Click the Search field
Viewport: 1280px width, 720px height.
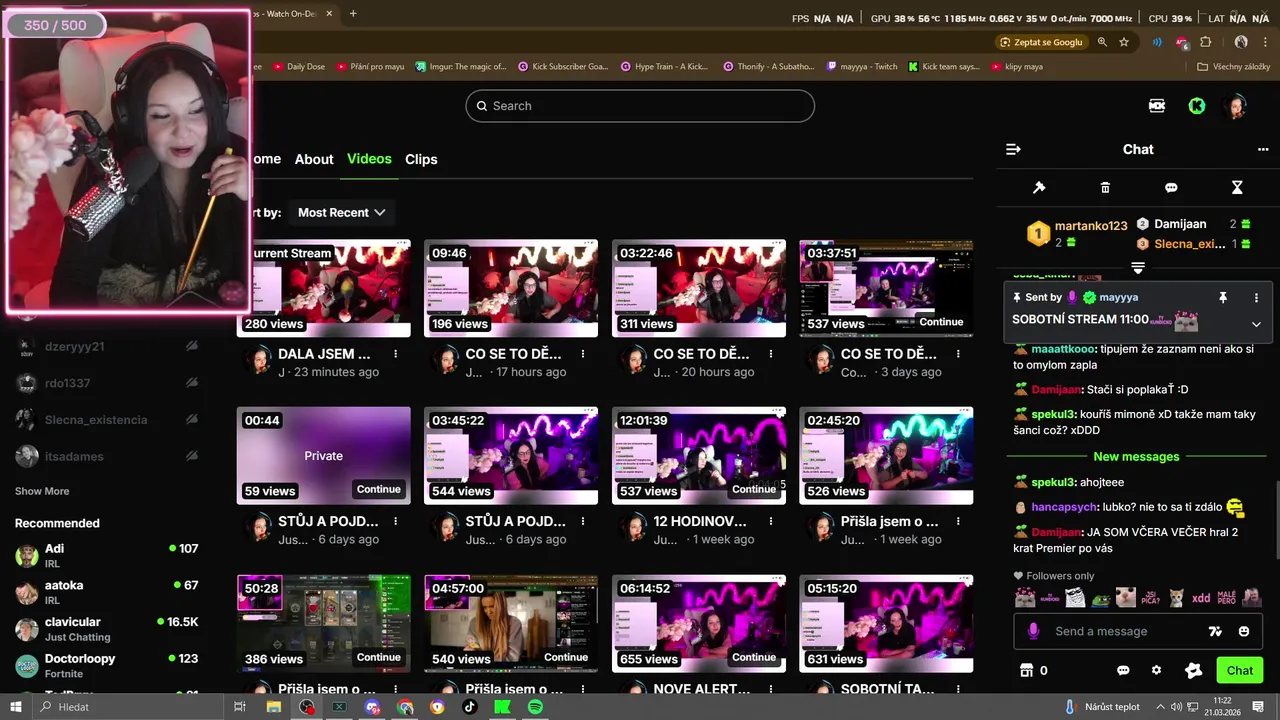tap(640, 106)
